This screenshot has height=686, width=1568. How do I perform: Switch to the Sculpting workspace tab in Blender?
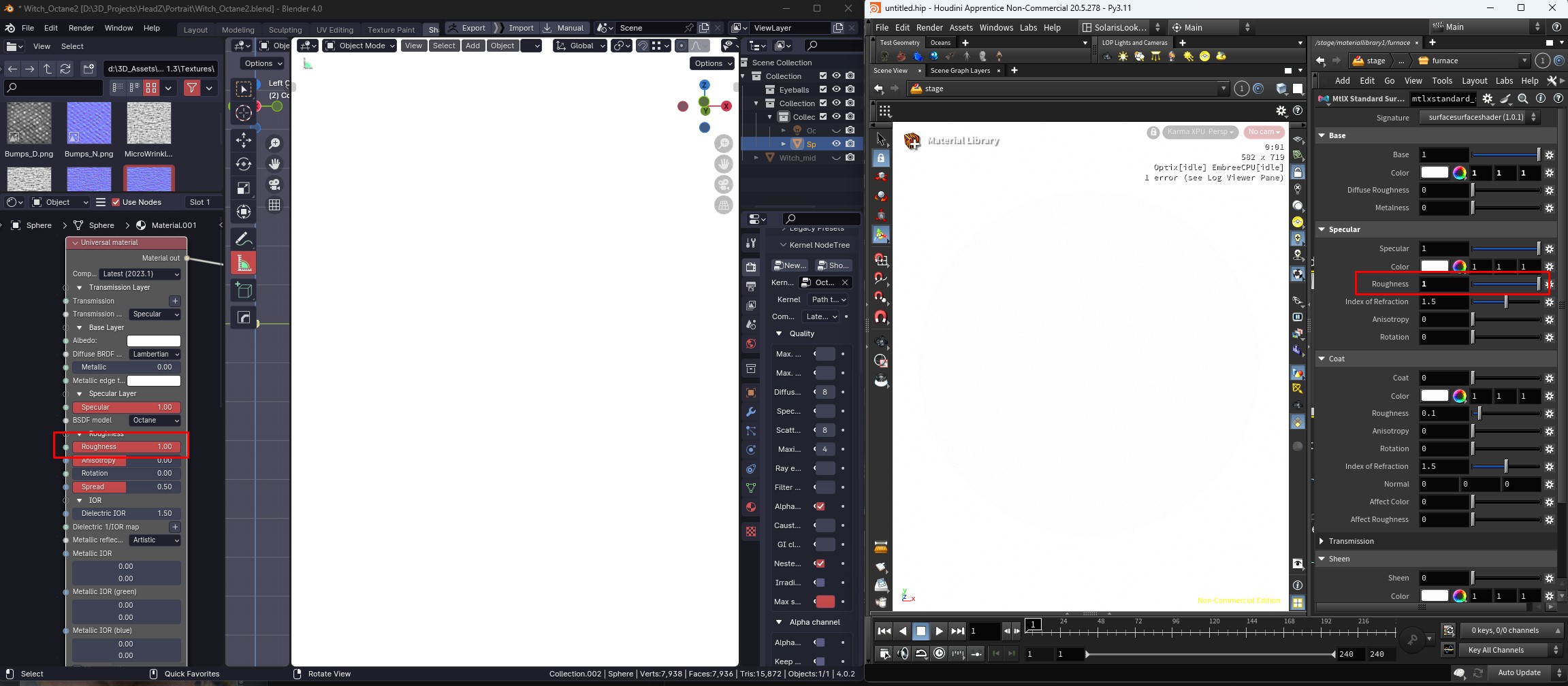click(x=285, y=30)
